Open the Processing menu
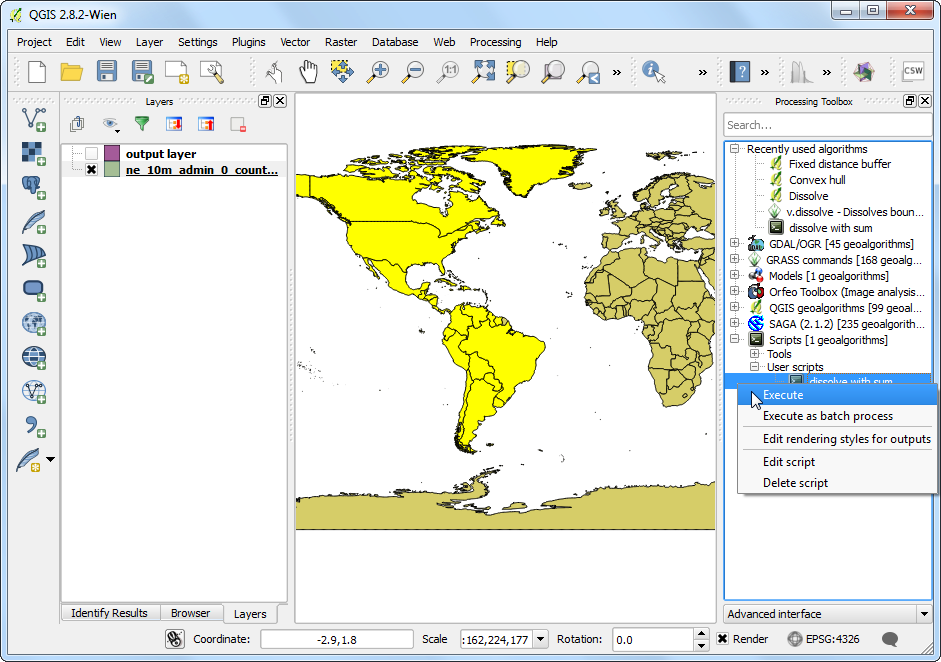This screenshot has height=662, width=941. pos(495,42)
